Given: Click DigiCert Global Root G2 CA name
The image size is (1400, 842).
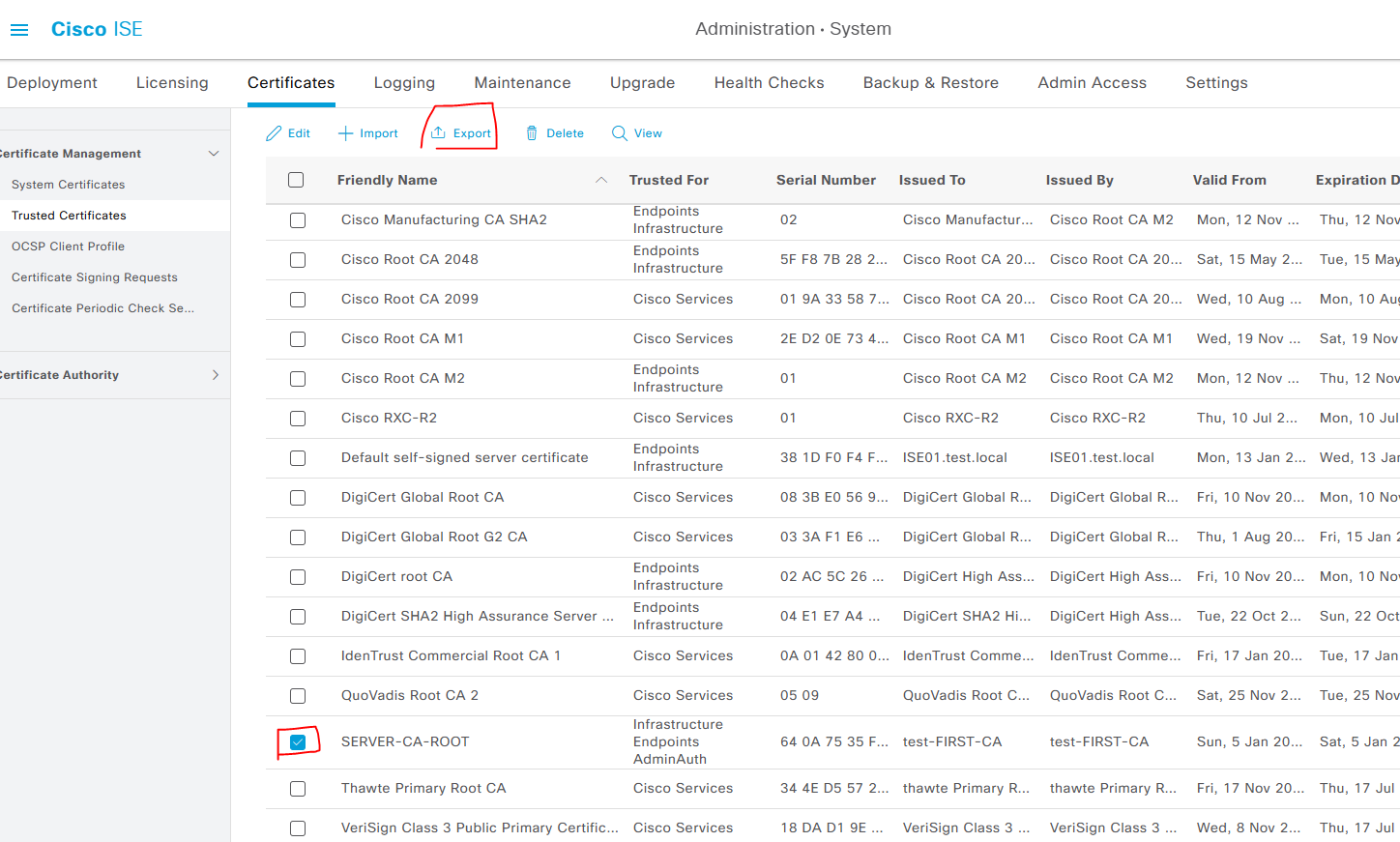Looking at the screenshot, I should pos(434,537).
